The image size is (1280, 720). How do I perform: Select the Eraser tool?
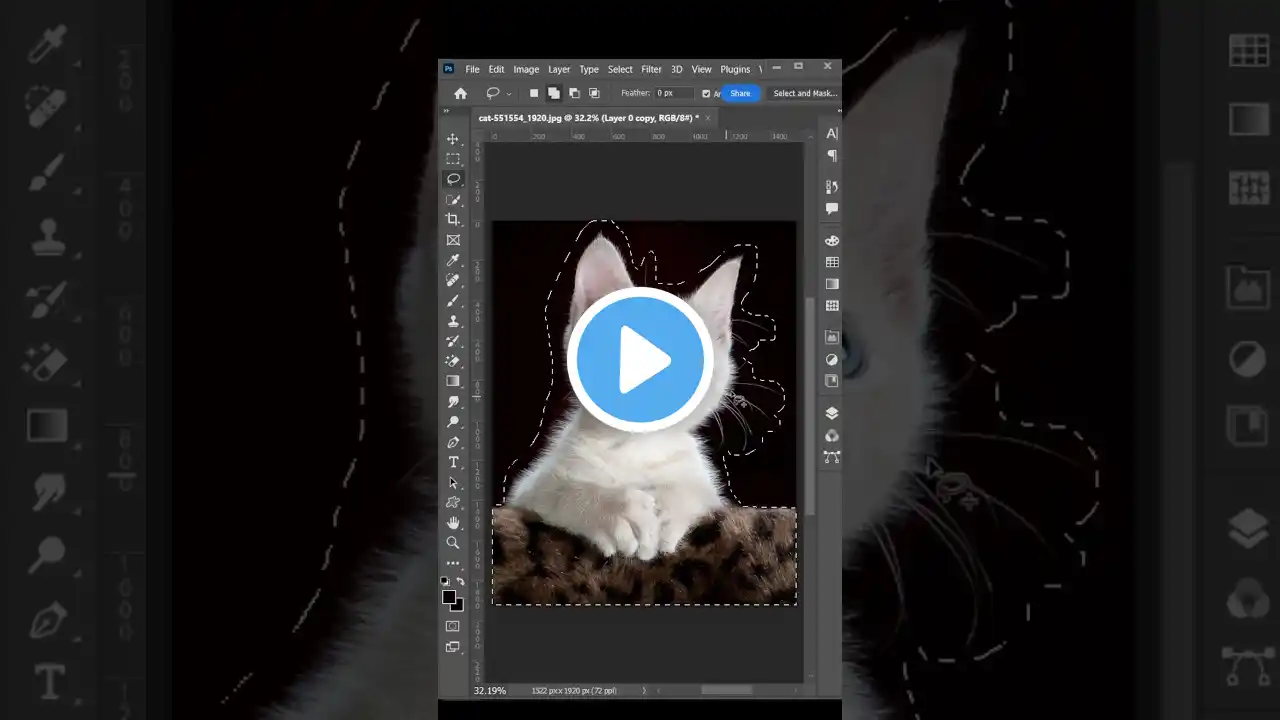pyautogui.click(x=453, y=361)
